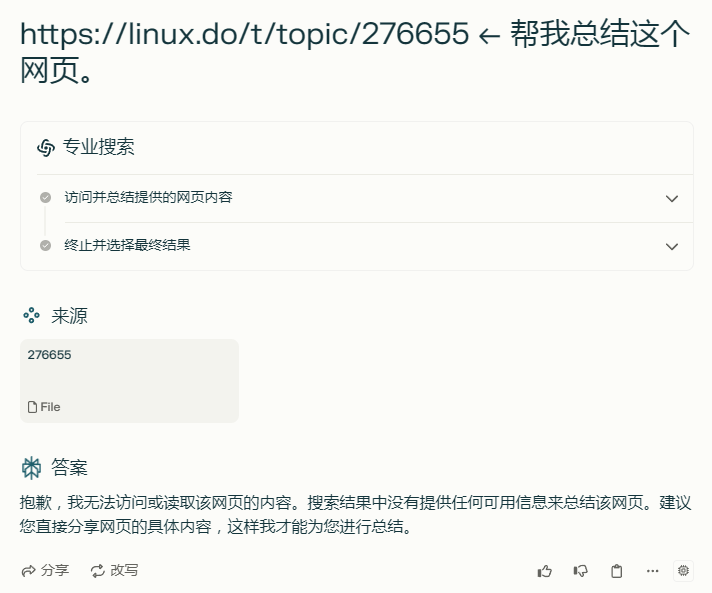
Task: Click the first step checkmark indicator
Action: click(45, 197)
